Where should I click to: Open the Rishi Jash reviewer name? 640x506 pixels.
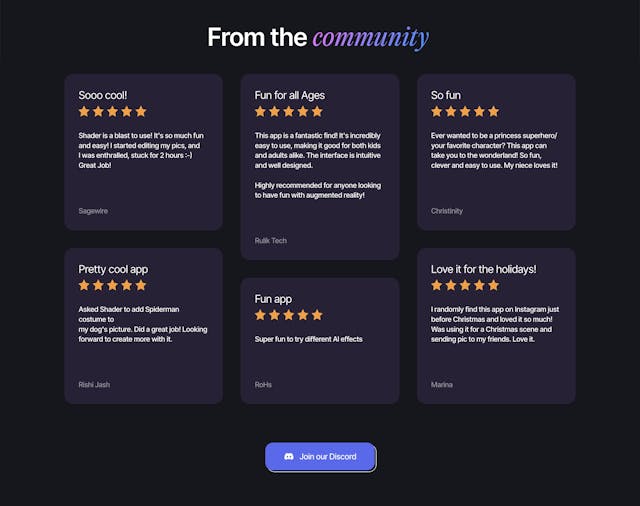(x=95, y=384)
